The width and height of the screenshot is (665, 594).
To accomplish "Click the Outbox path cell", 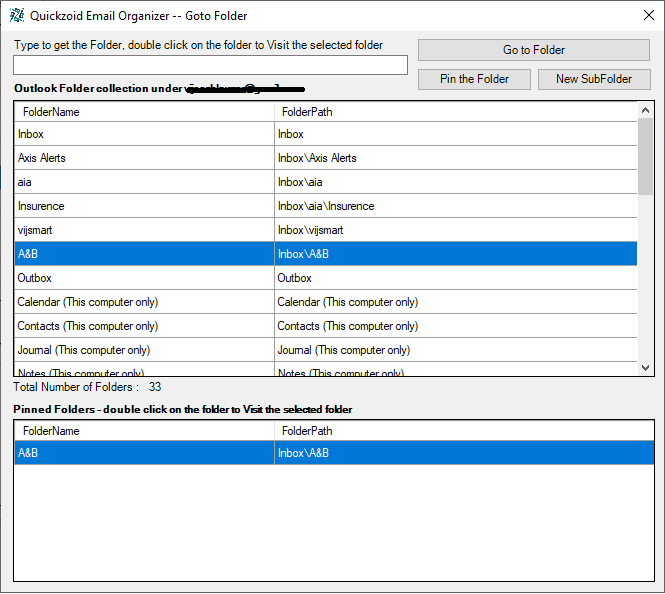I will (456, 278).
